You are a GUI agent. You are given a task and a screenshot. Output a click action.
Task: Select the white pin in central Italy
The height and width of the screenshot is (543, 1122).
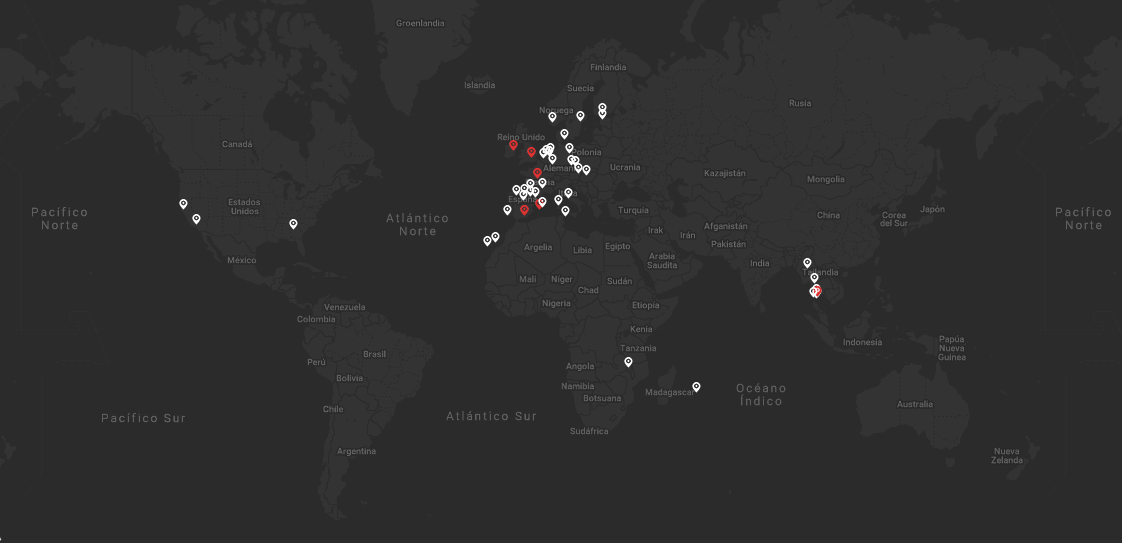tap(558, 200)
